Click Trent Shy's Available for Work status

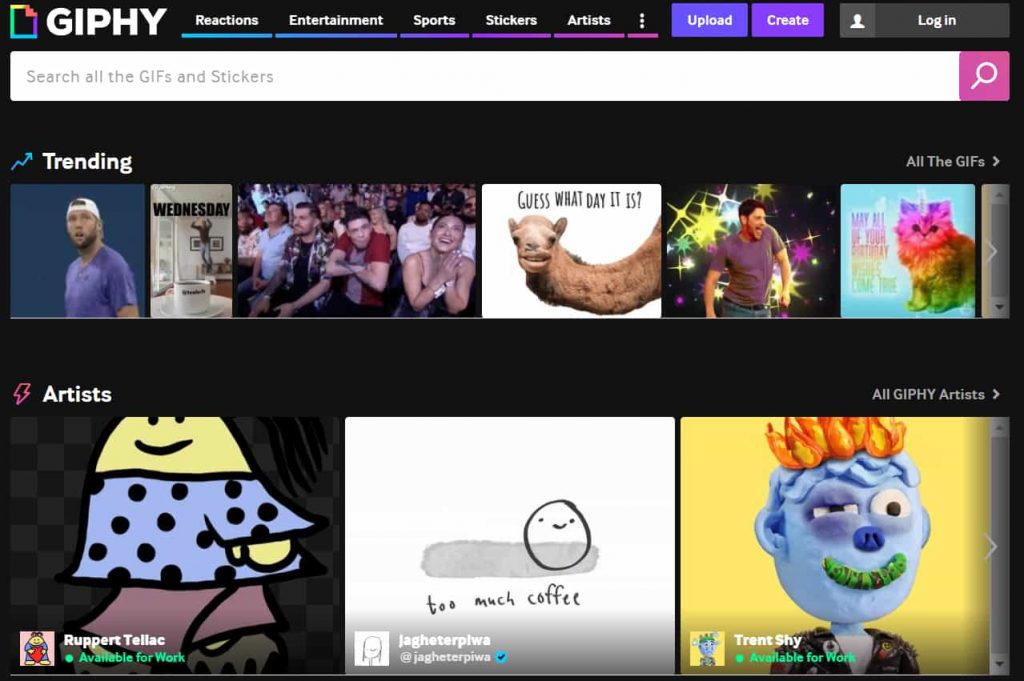(x=795, y=657)
